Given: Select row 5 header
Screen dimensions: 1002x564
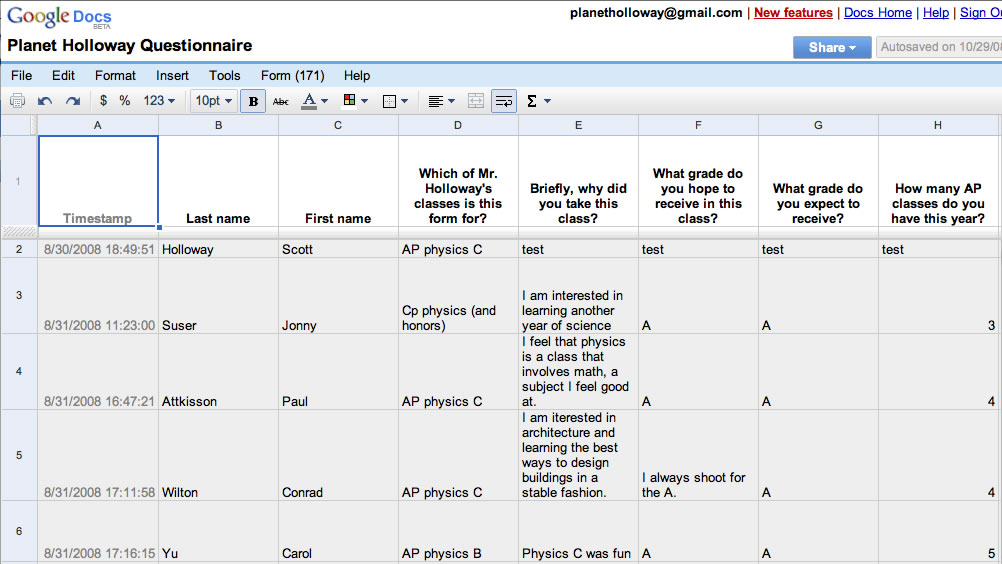Looking at the screenshot, I should (19, 455).
